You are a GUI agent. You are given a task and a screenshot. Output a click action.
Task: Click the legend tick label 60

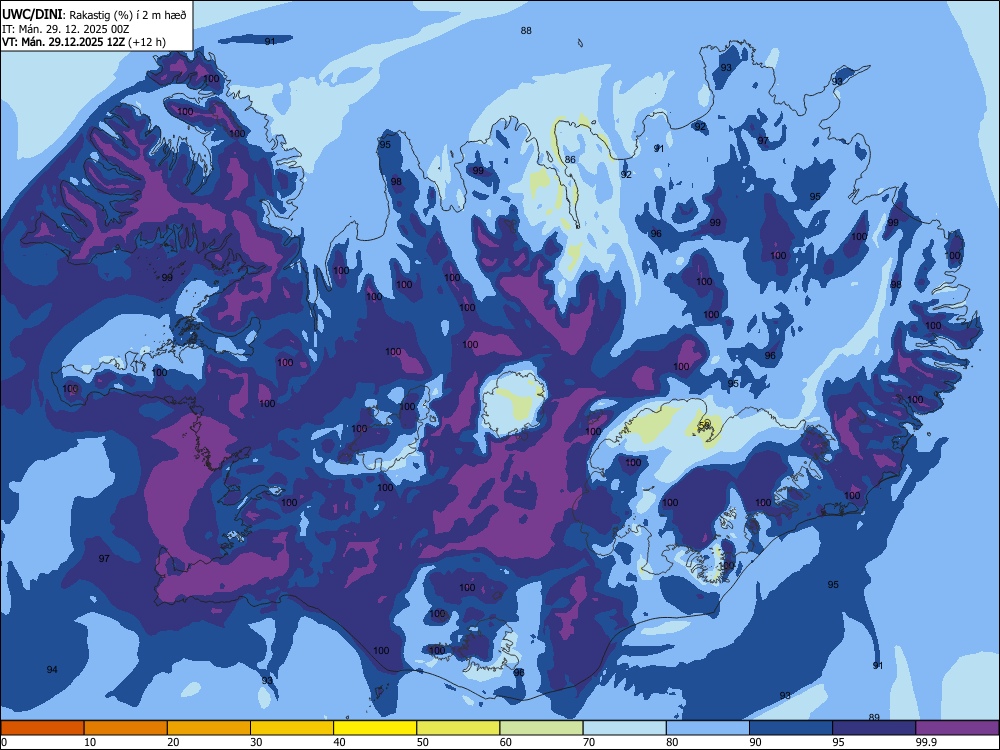(x=506, y=742)
